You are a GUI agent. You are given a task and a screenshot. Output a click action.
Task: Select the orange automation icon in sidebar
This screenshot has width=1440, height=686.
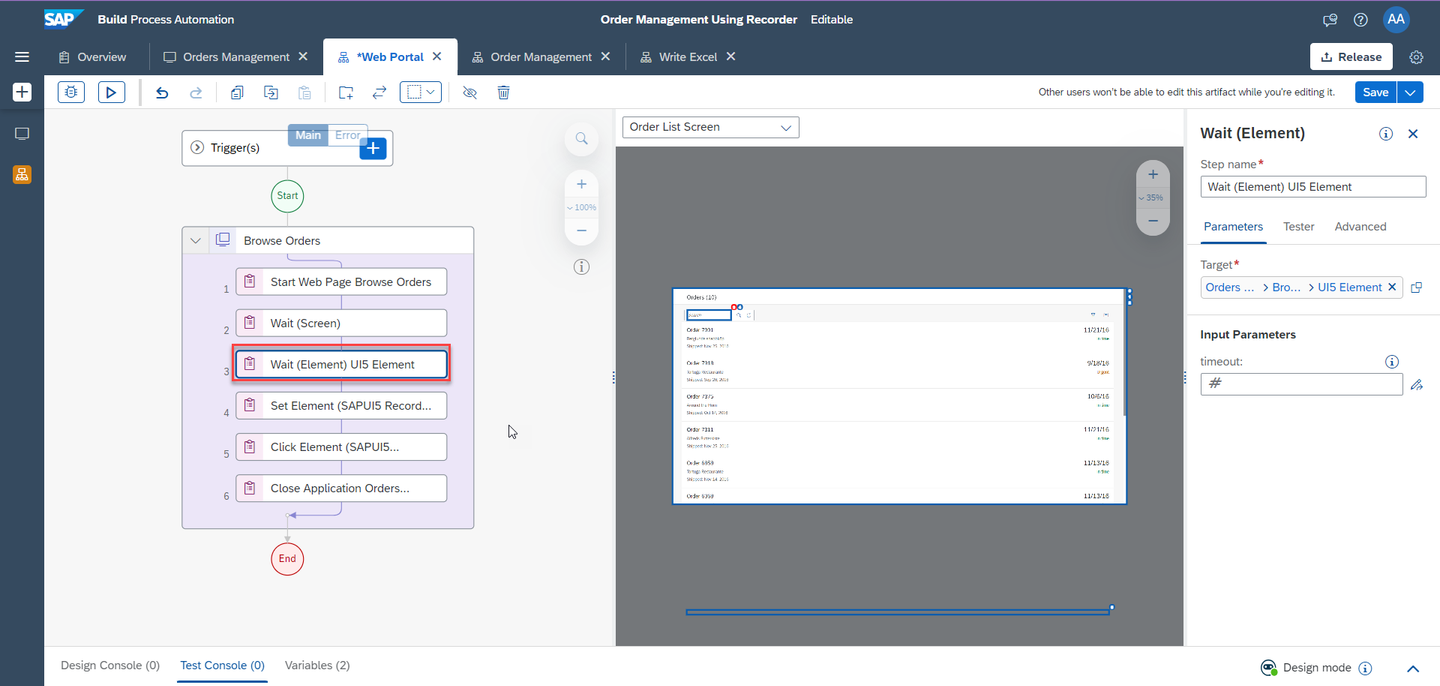(22, 175)
